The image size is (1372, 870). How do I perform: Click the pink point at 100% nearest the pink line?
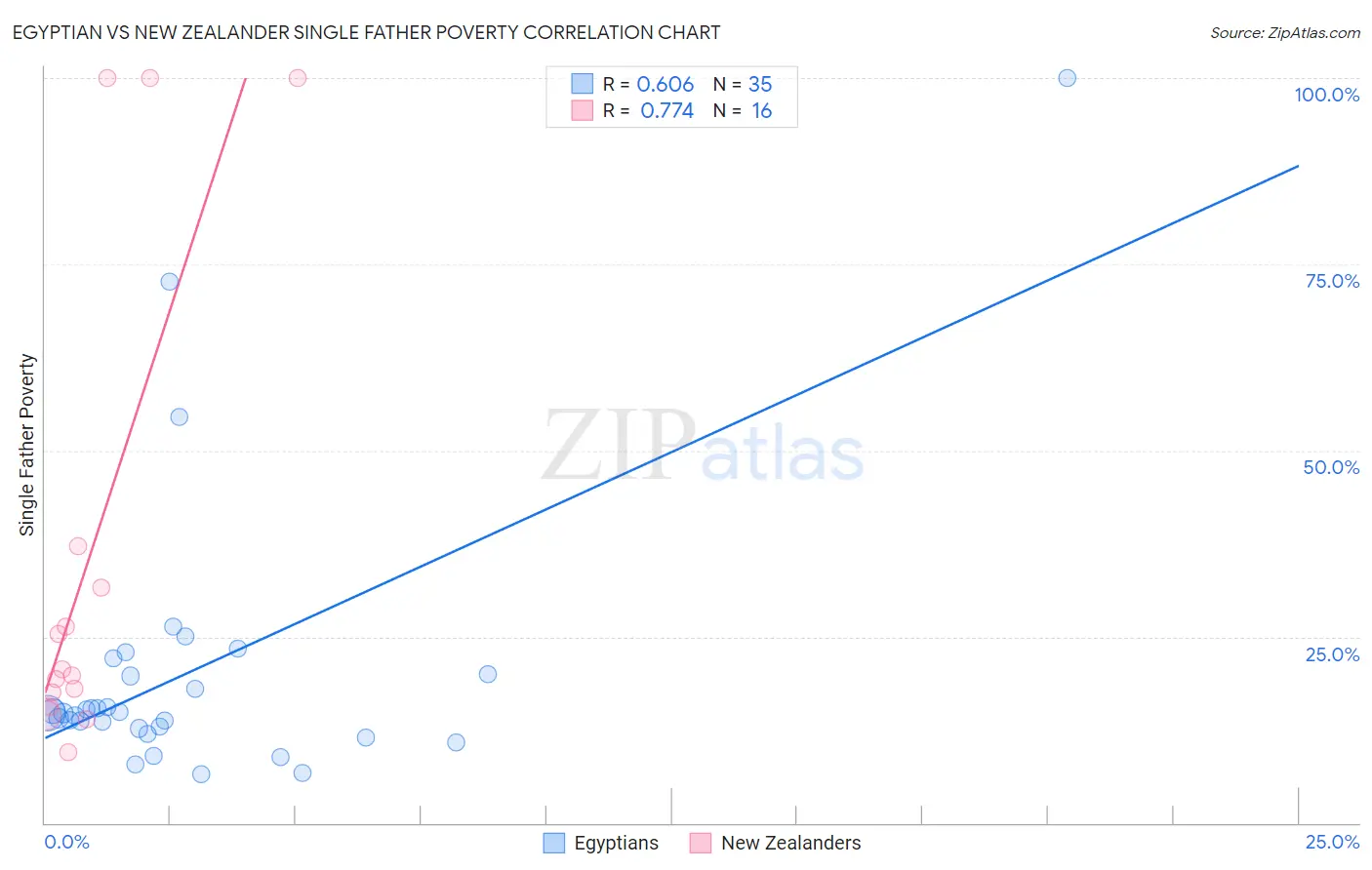[298, 78]
